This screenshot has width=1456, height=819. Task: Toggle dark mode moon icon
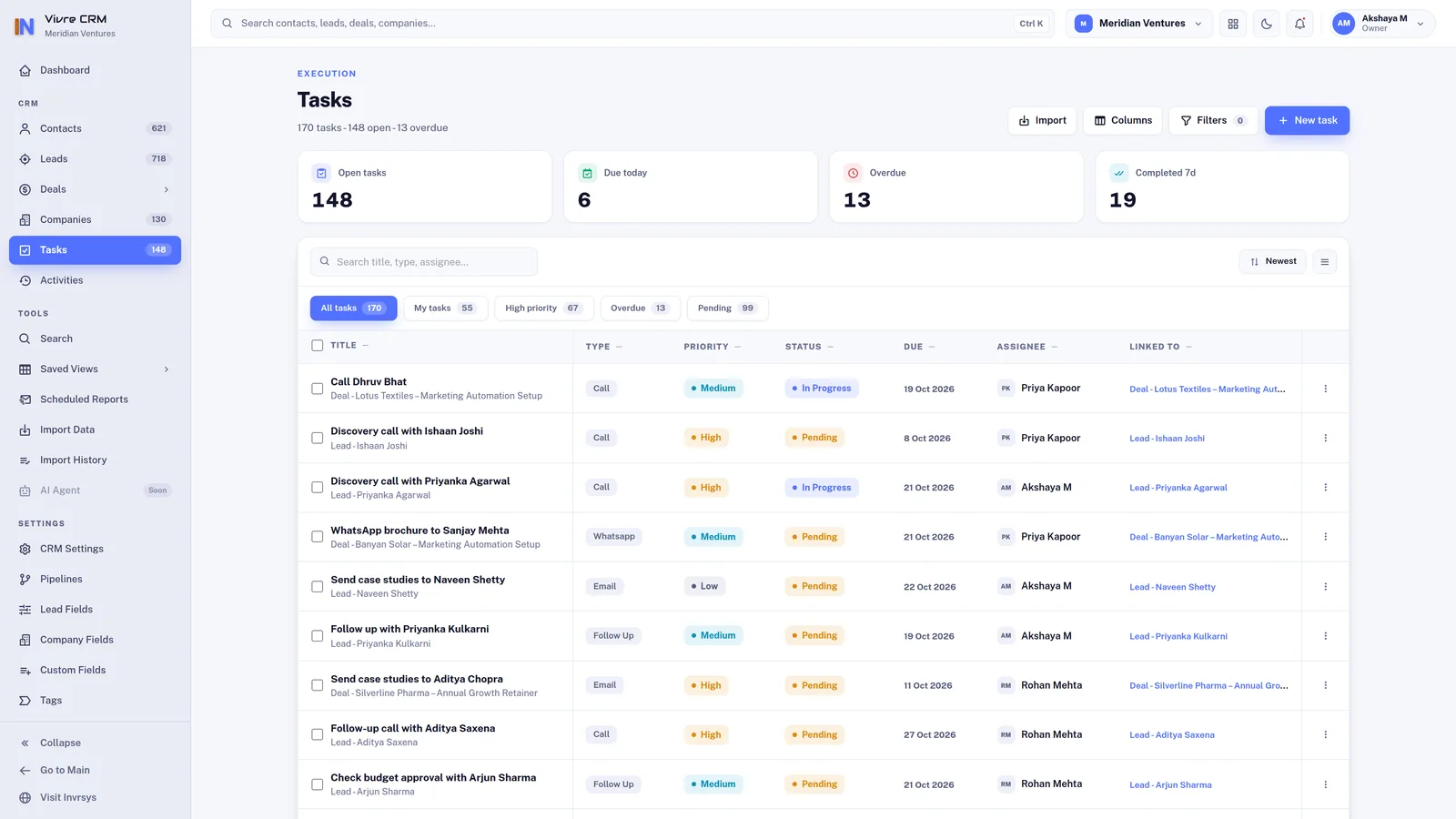[1267, 24]
